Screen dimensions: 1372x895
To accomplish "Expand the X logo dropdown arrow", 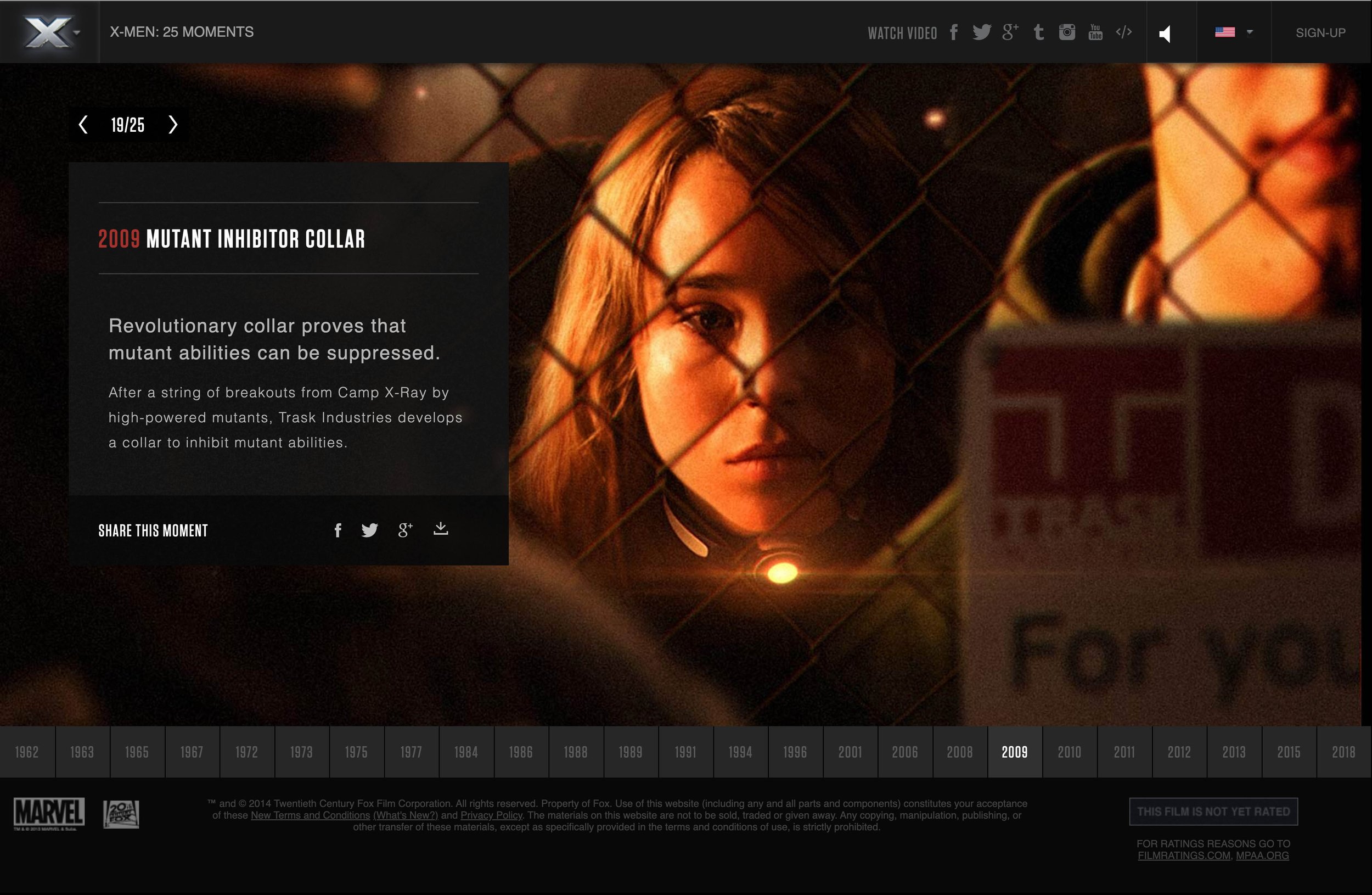I will (77, 32).
